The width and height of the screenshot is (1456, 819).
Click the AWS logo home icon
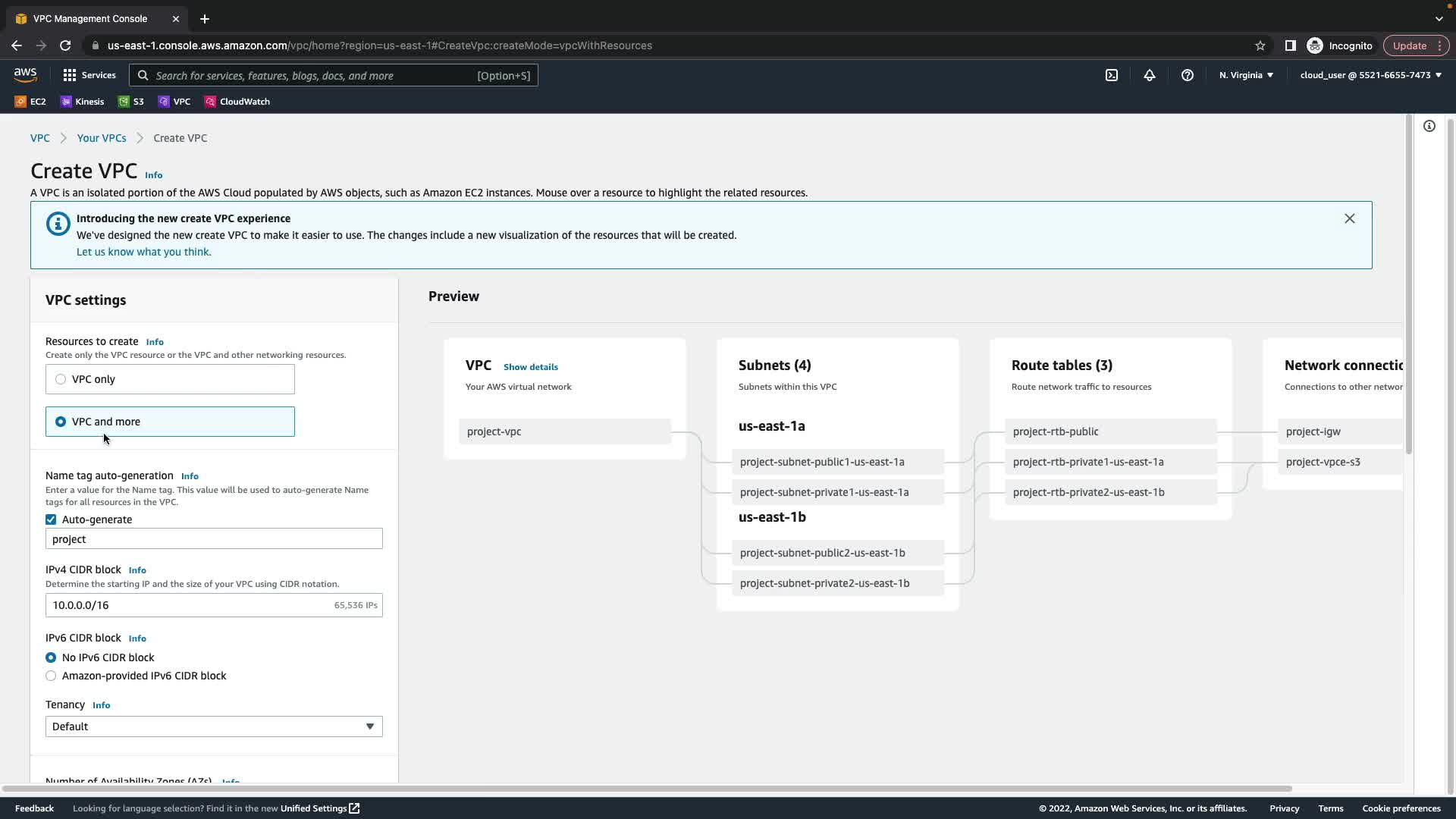25,74
